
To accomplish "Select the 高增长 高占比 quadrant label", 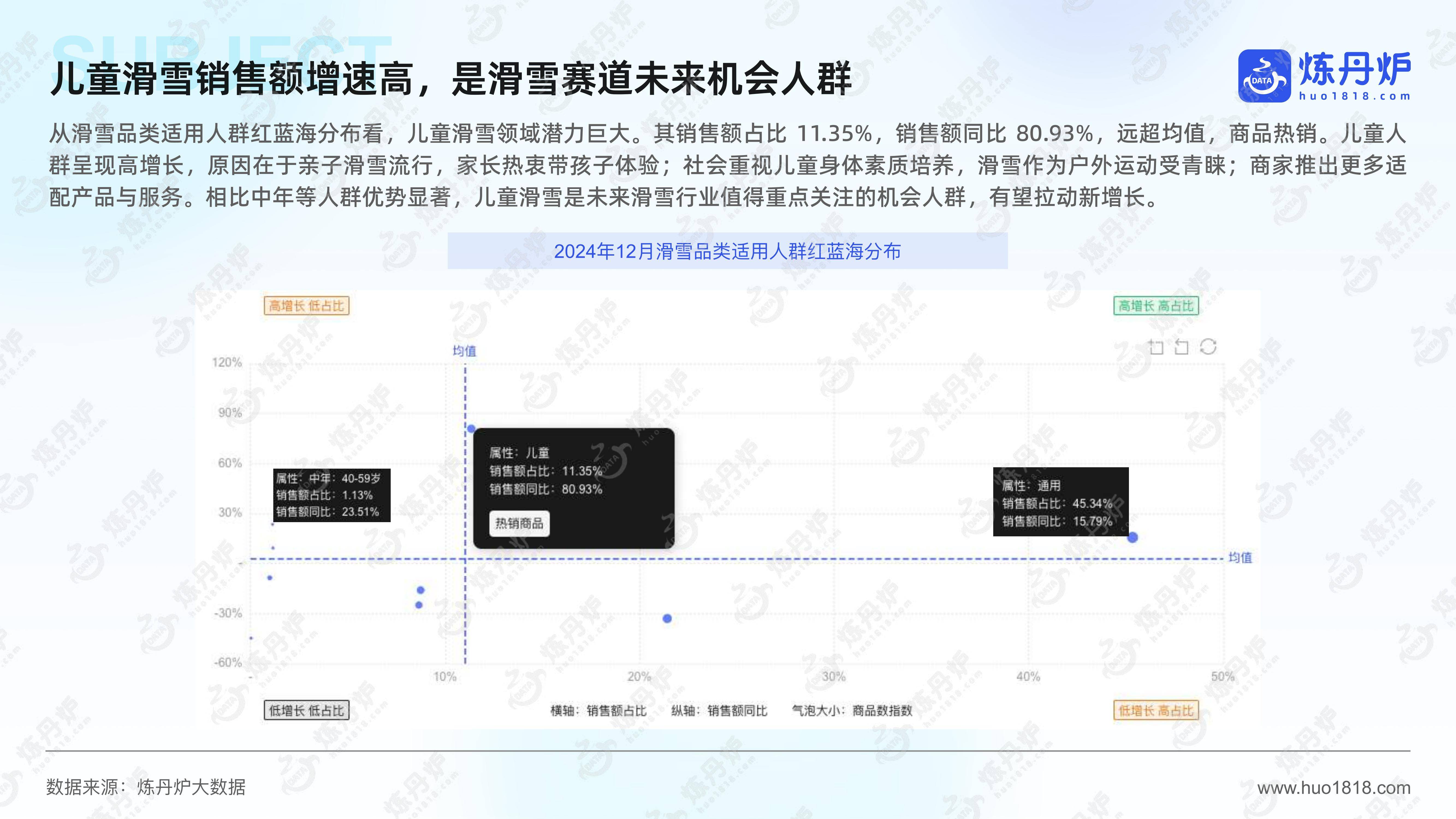I will (x=1156, y=306).
